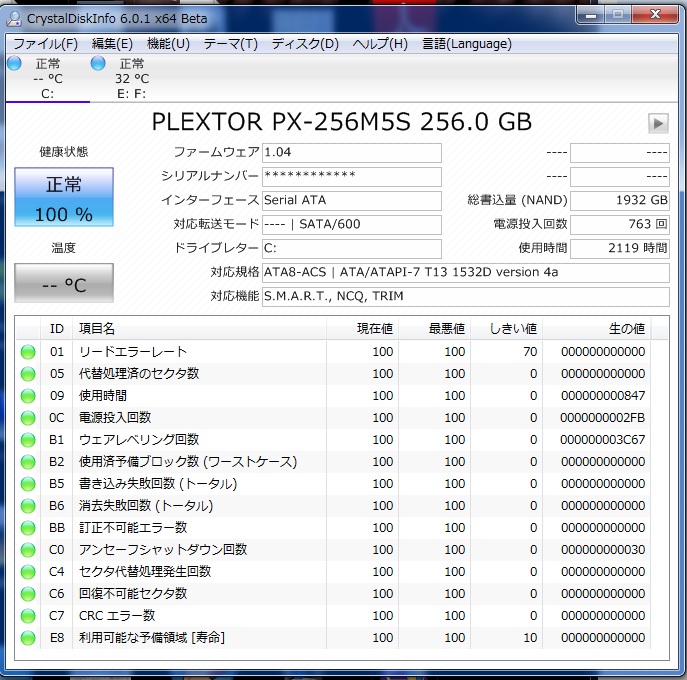
Task: Click green status icon for ID C4
Action: pos(28,572)
